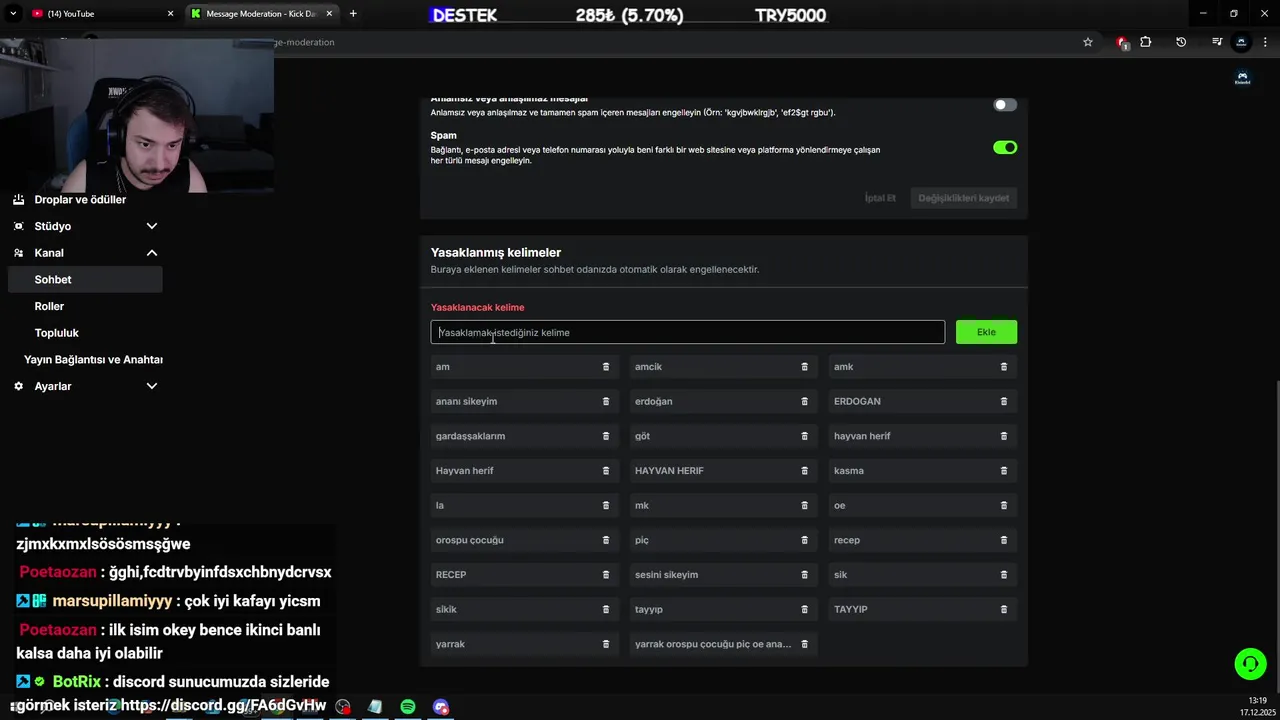Image resolution: width=1280 pixels, height=720 pixels.
Task: Open the browser three-dot menu
Action: pyautogui.click(x=1265, y=42)
